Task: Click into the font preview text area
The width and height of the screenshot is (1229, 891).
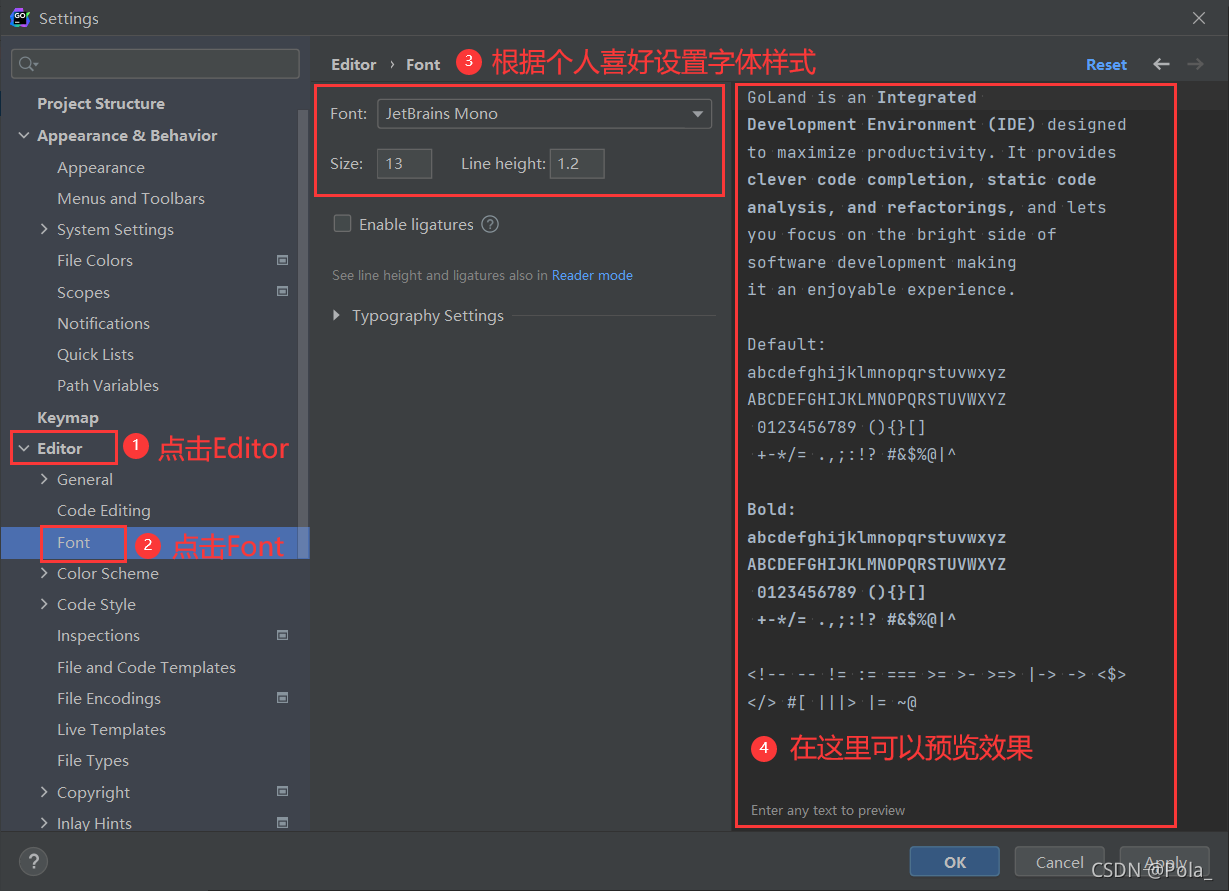Action: click(x=955, y=455)
